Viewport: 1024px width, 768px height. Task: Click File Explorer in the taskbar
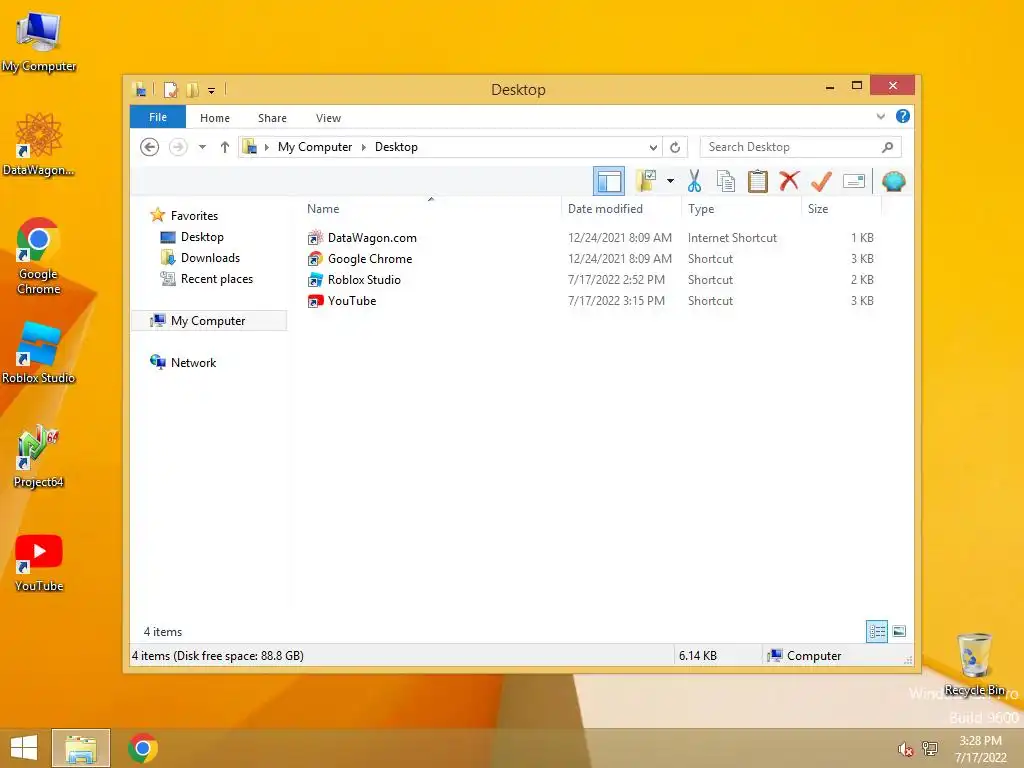tap(81, 748)
